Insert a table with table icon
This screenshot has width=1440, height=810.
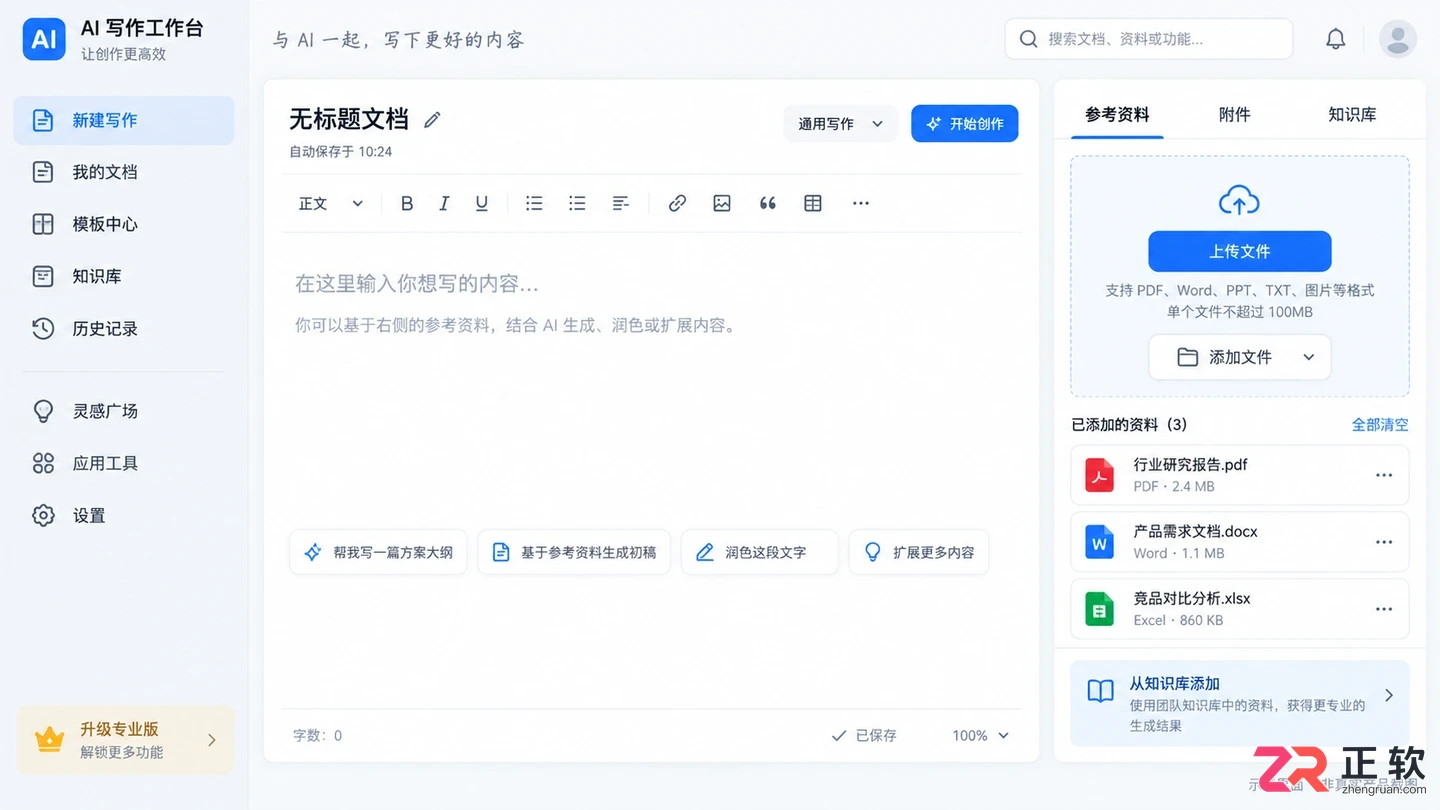click(x=813, y=203)
